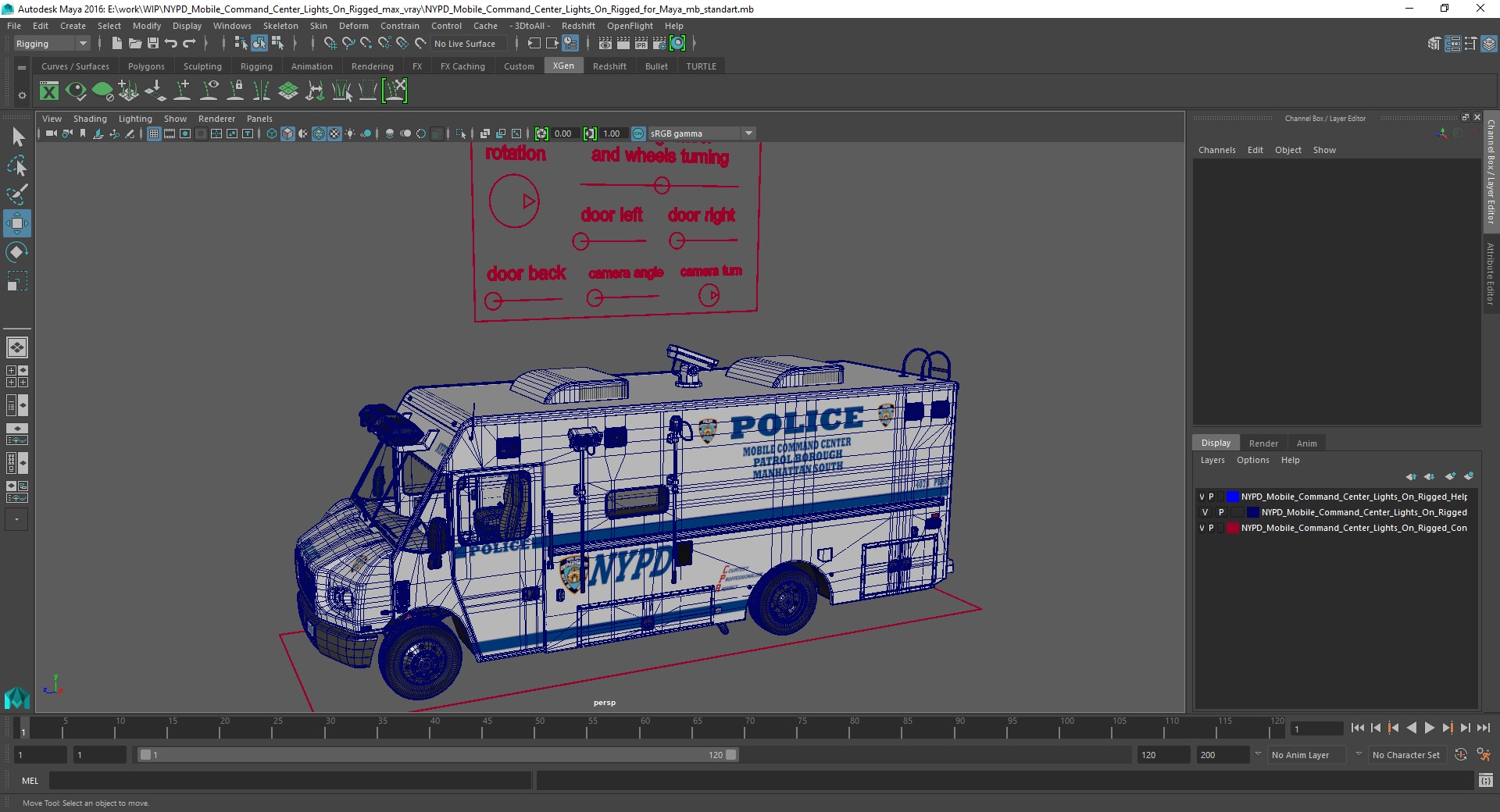Pick the Paint Selection tool
This screenshot has height=812, width=1500.
16,194
